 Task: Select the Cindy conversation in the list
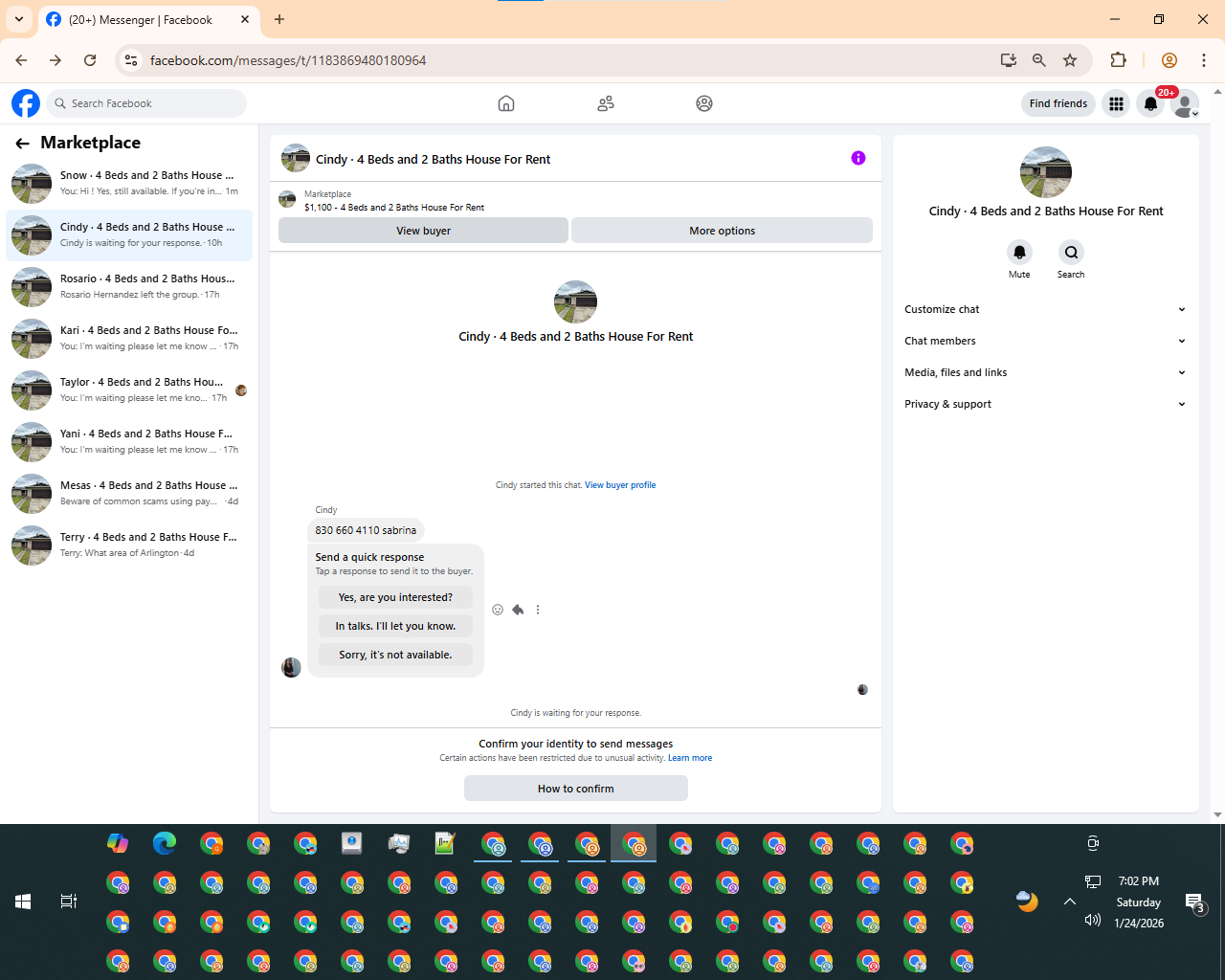point(129,234)
